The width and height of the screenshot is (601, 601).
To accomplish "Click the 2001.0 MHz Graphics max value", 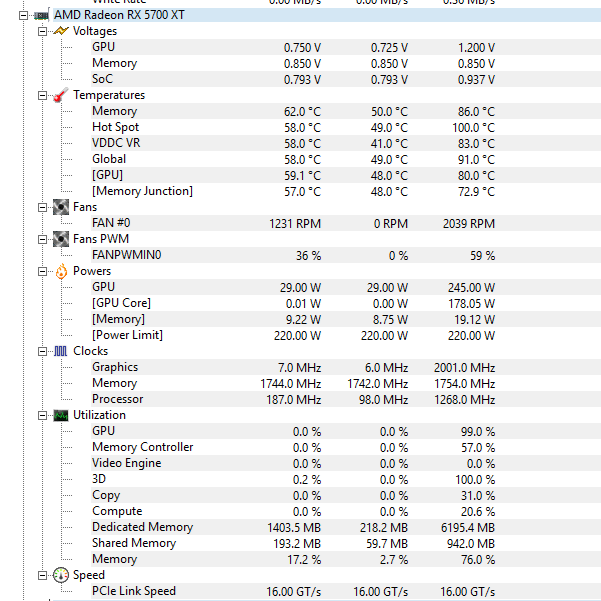I will coord(465,368).
